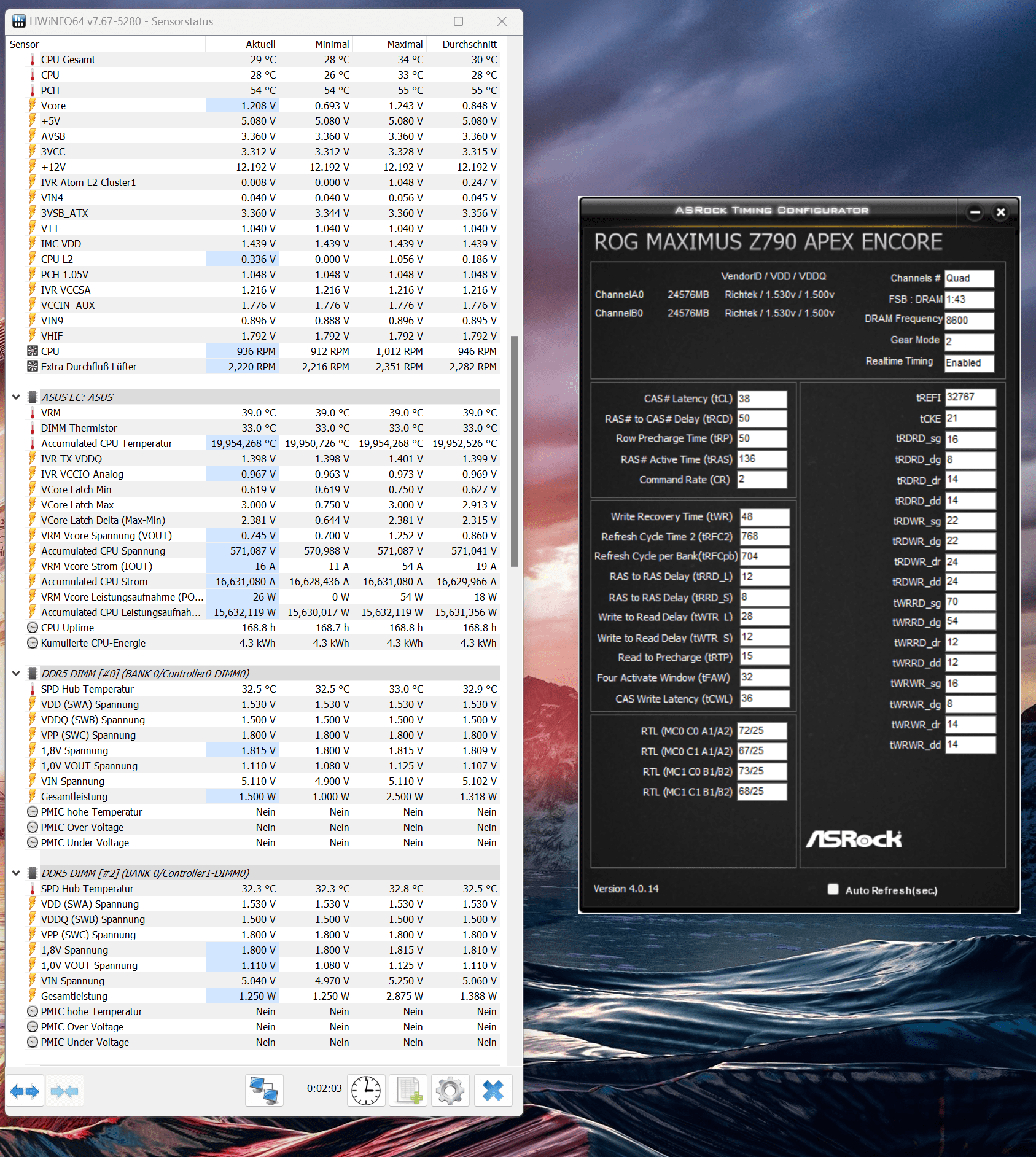Viewport: 1036px width, 1157px height.
Task: Open the network remote monitoring icon
Action: pos(264,1091)
